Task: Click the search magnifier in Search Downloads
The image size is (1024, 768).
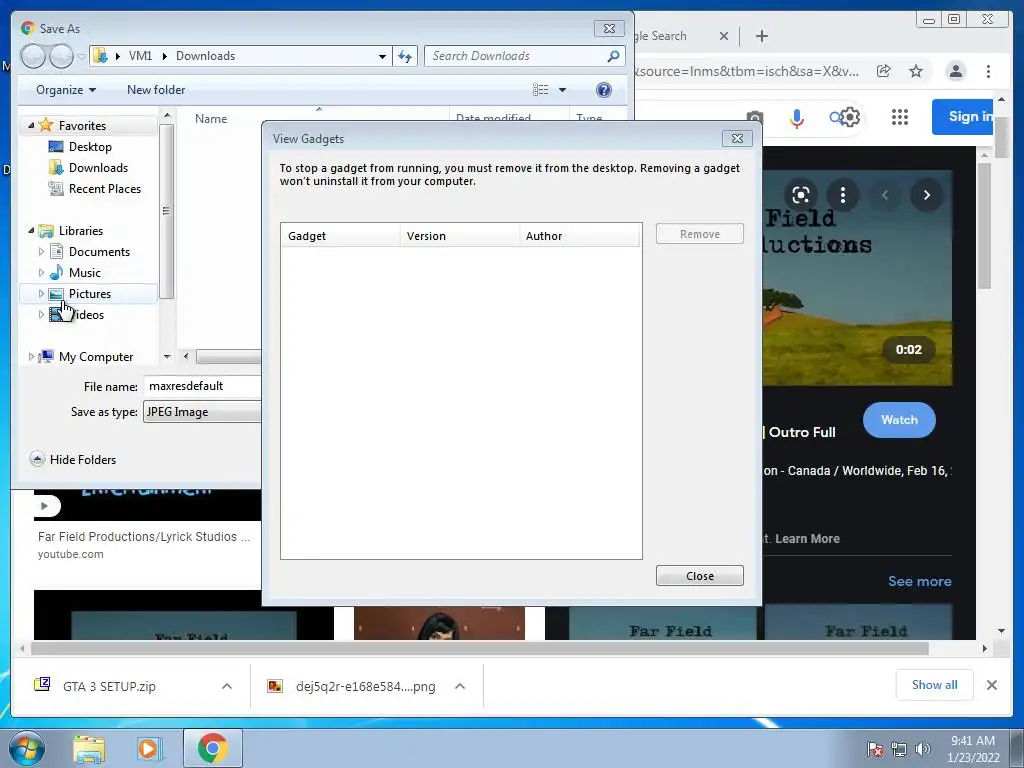Action: coord(613,56)
